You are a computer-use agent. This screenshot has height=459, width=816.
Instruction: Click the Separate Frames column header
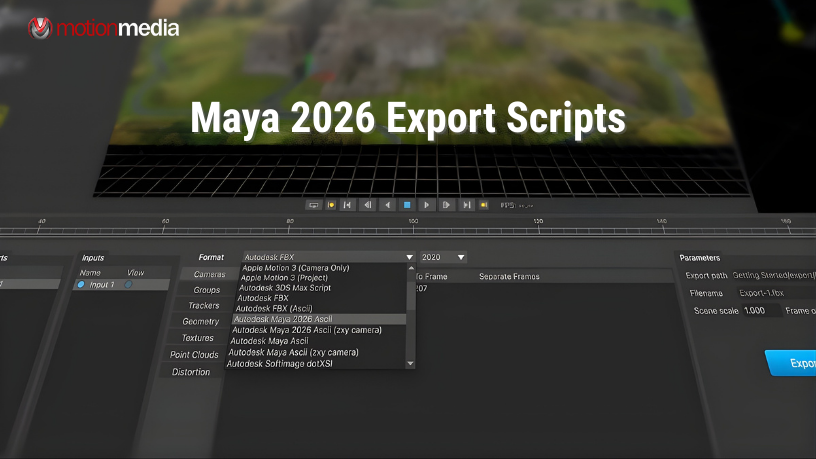click(x=509, y=276)
